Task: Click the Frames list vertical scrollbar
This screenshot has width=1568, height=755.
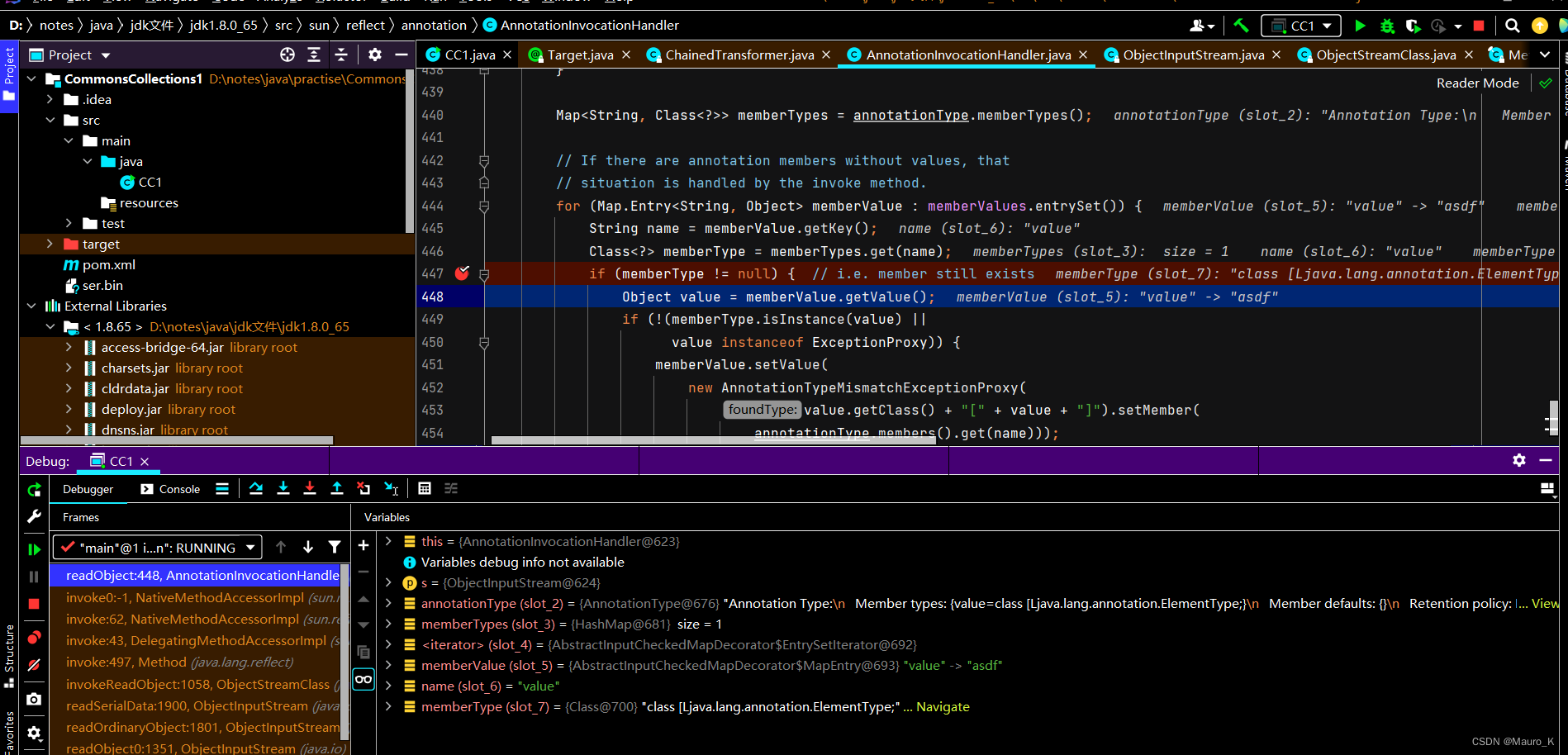Action: point(345,653)
